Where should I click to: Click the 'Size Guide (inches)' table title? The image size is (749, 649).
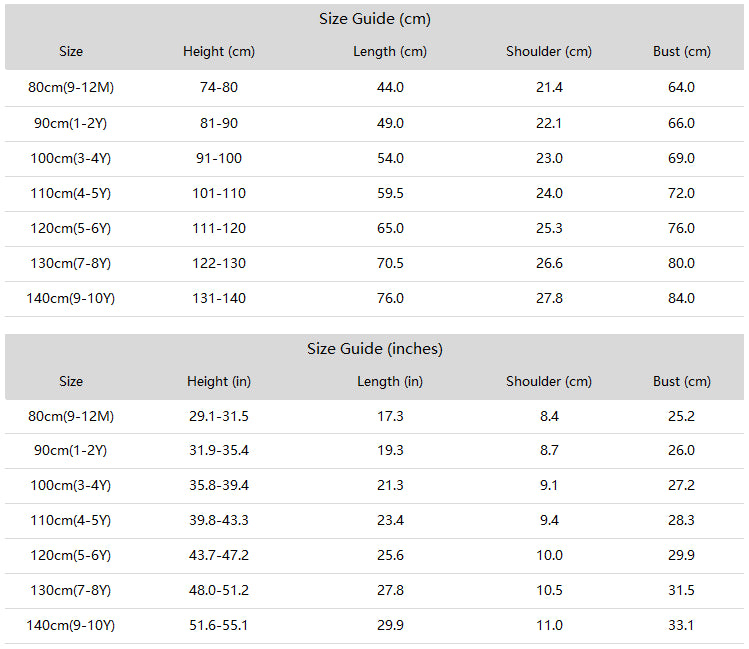tap(374, 349)
